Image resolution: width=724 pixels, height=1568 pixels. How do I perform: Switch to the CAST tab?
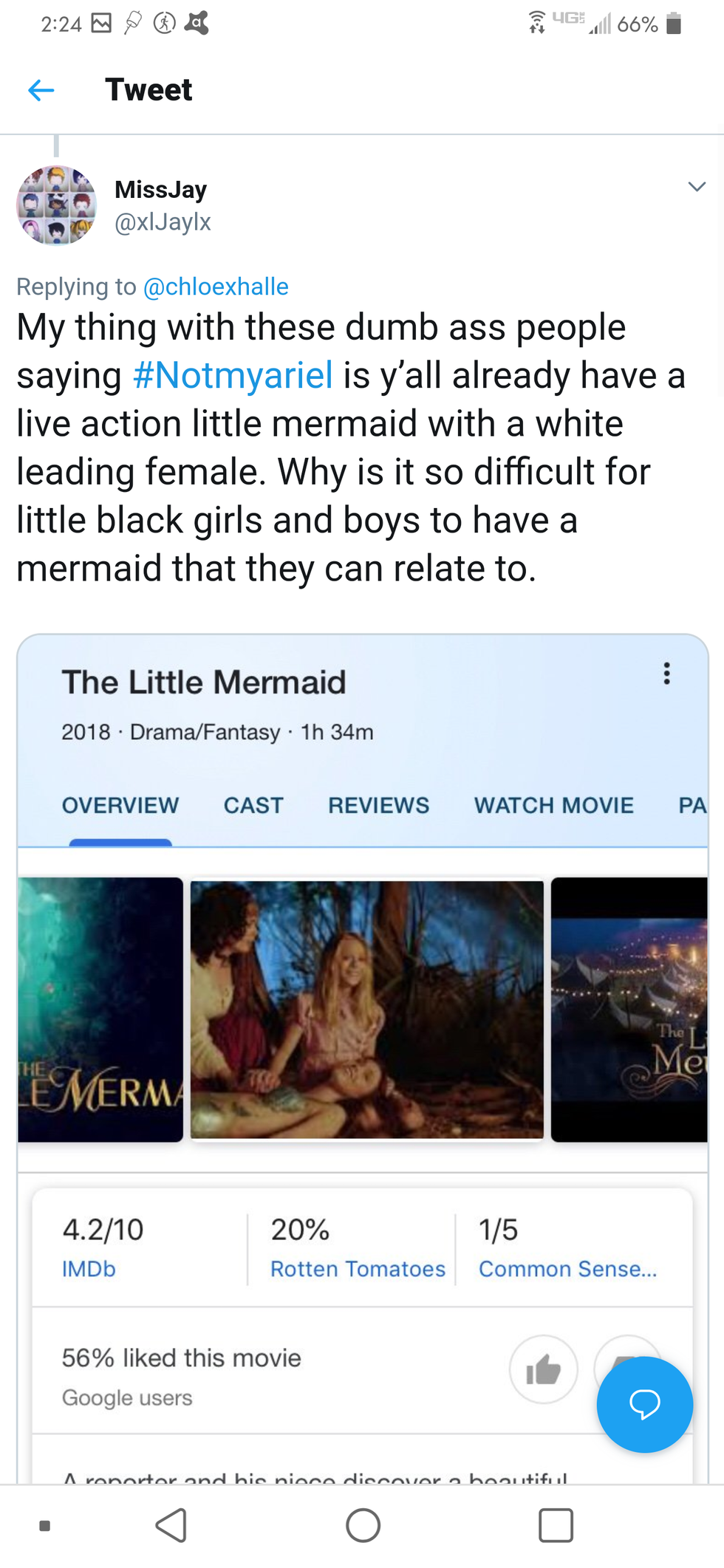pyautogui.click(x=253, y=805)
